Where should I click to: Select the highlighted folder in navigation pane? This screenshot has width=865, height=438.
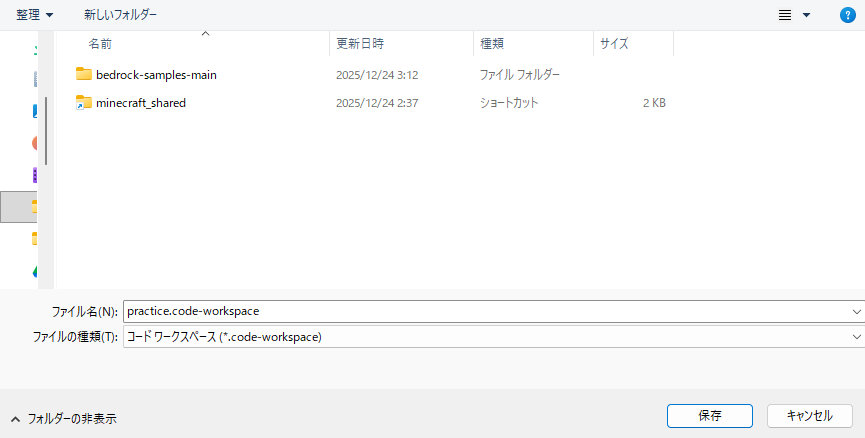(x=20, y=206)
